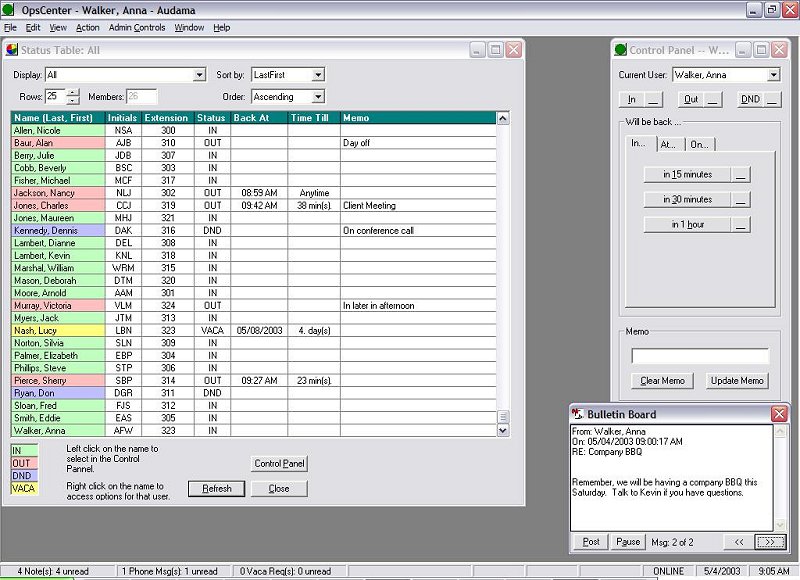The image size is (800, 580).
Task: Open the File menu
Action: click(10, 28)
